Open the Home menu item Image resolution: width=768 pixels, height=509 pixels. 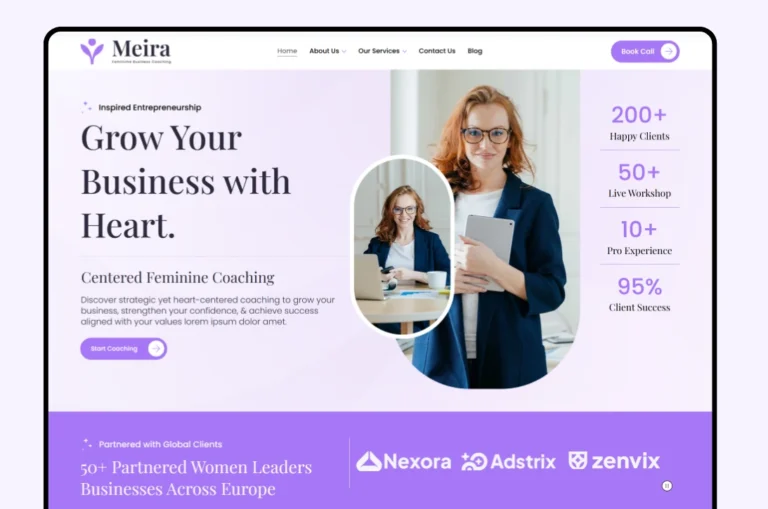click(x=287, y=51)
